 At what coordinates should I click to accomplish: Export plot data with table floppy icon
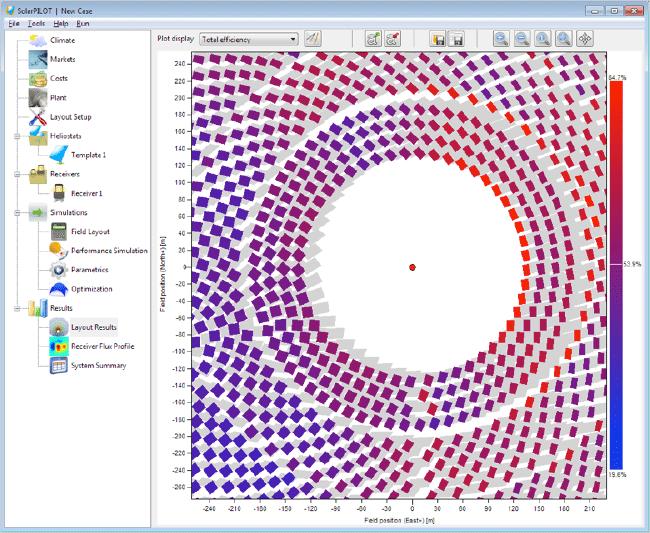(x=456, y=39)
